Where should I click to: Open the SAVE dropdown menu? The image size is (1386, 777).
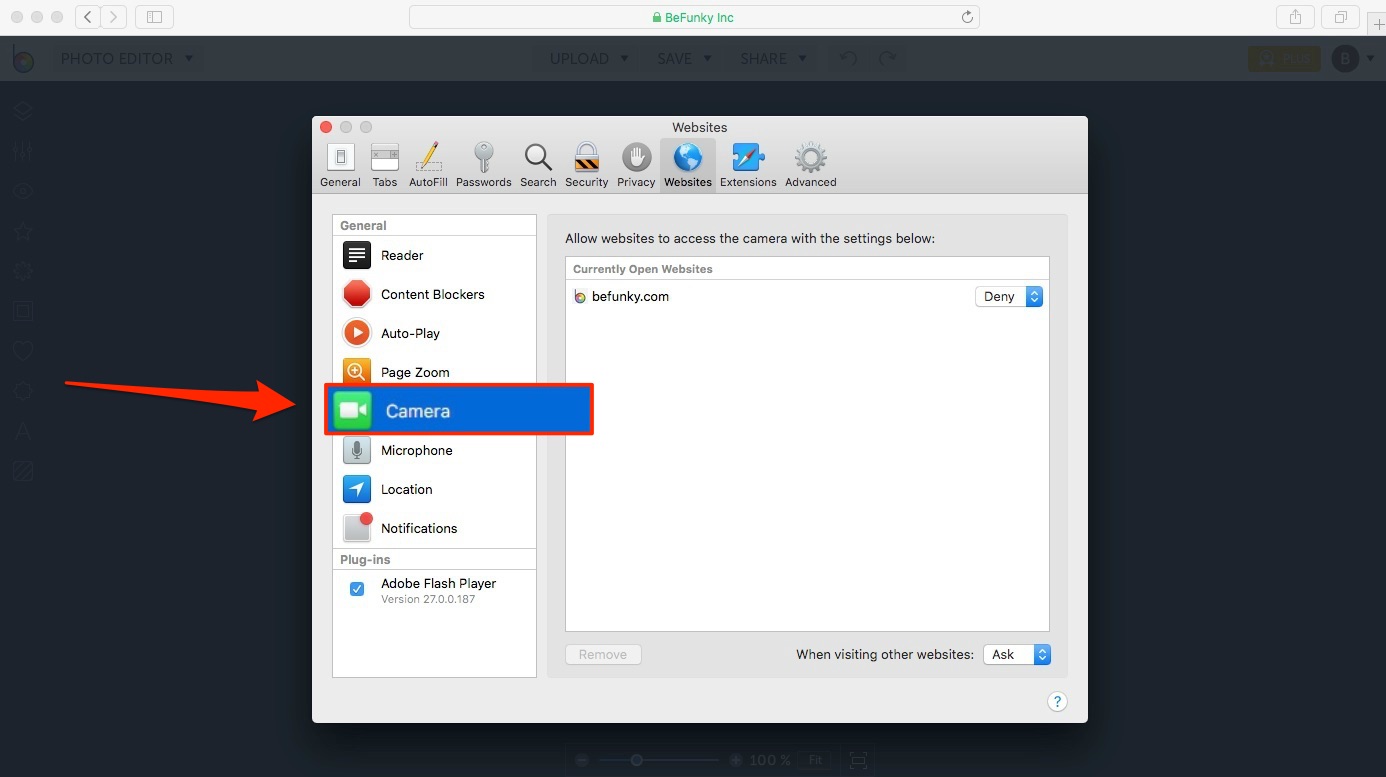tap(684, 59)
